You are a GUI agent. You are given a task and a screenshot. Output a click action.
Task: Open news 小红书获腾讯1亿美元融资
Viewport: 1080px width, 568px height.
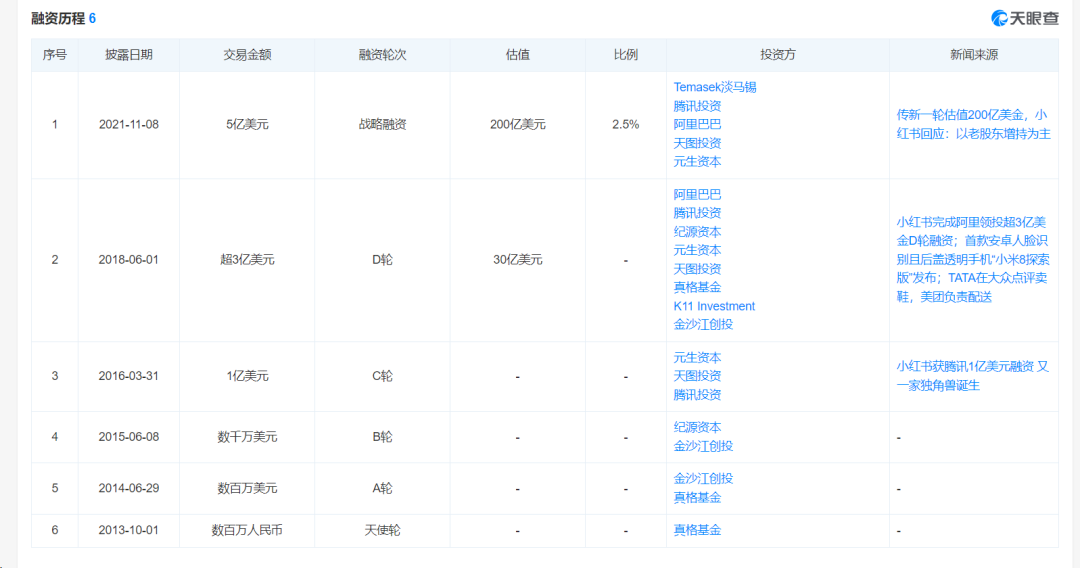tap(972, 376)
